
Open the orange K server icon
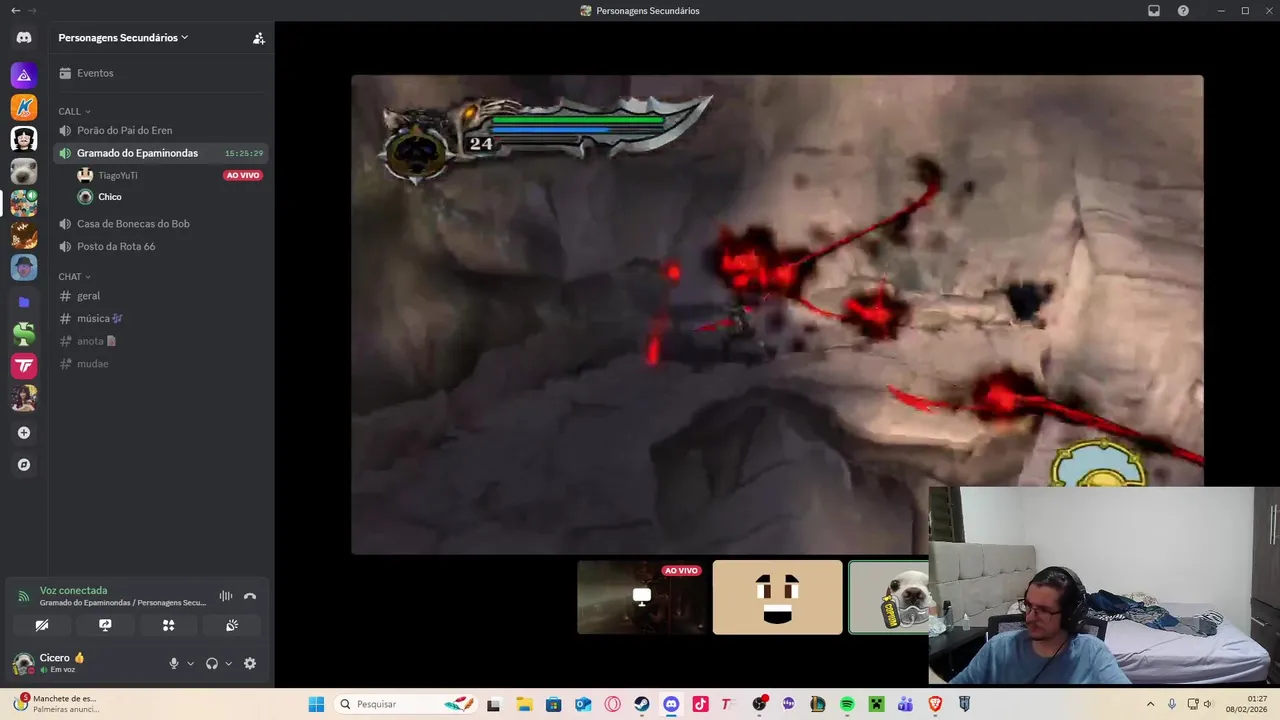pyautogui.click(x=24, y=107)
